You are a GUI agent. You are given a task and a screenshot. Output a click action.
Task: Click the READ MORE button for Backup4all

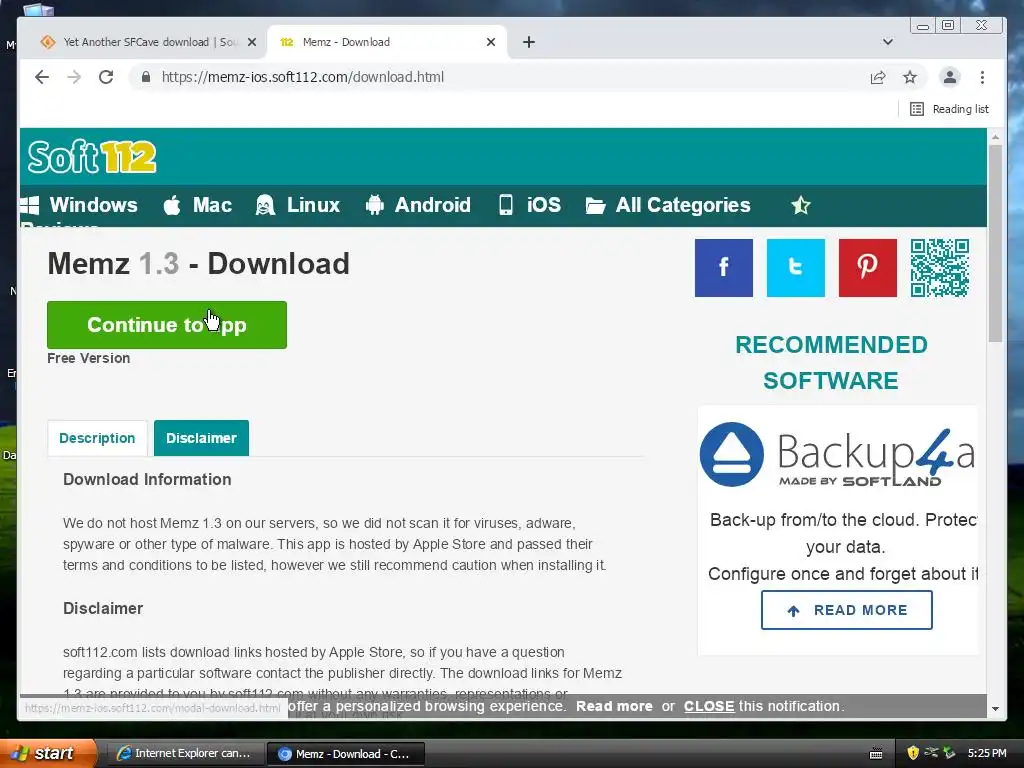846,610
